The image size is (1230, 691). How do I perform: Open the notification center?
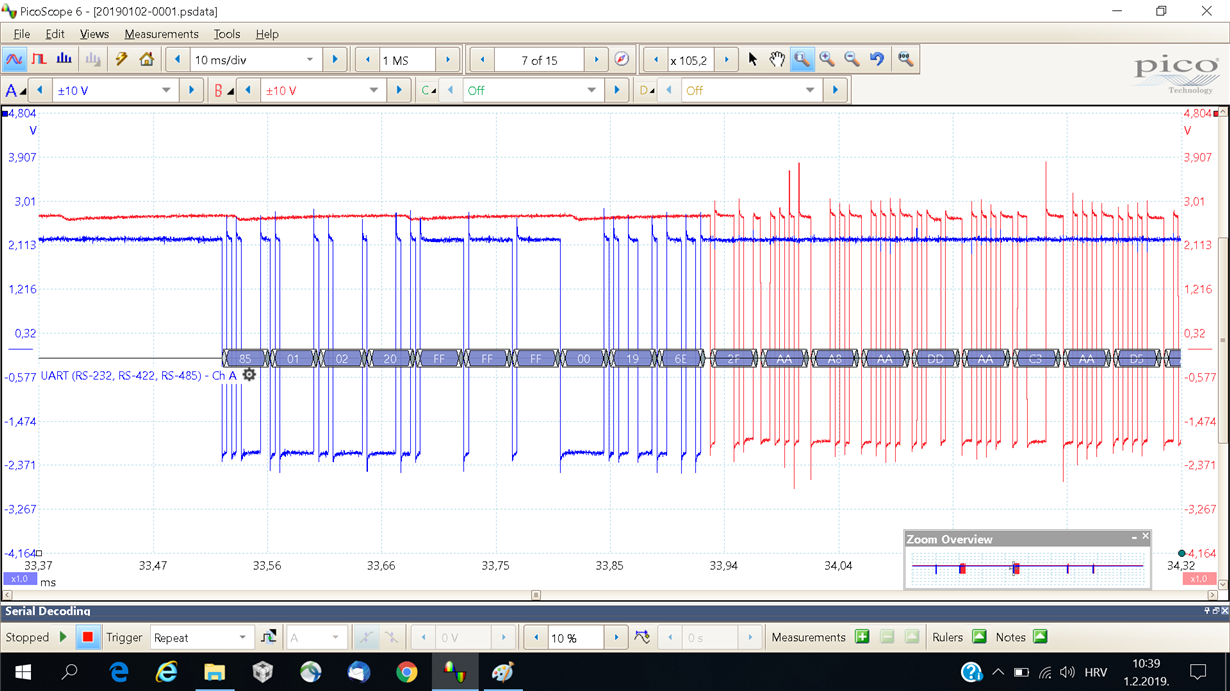tap(1198, 672)
